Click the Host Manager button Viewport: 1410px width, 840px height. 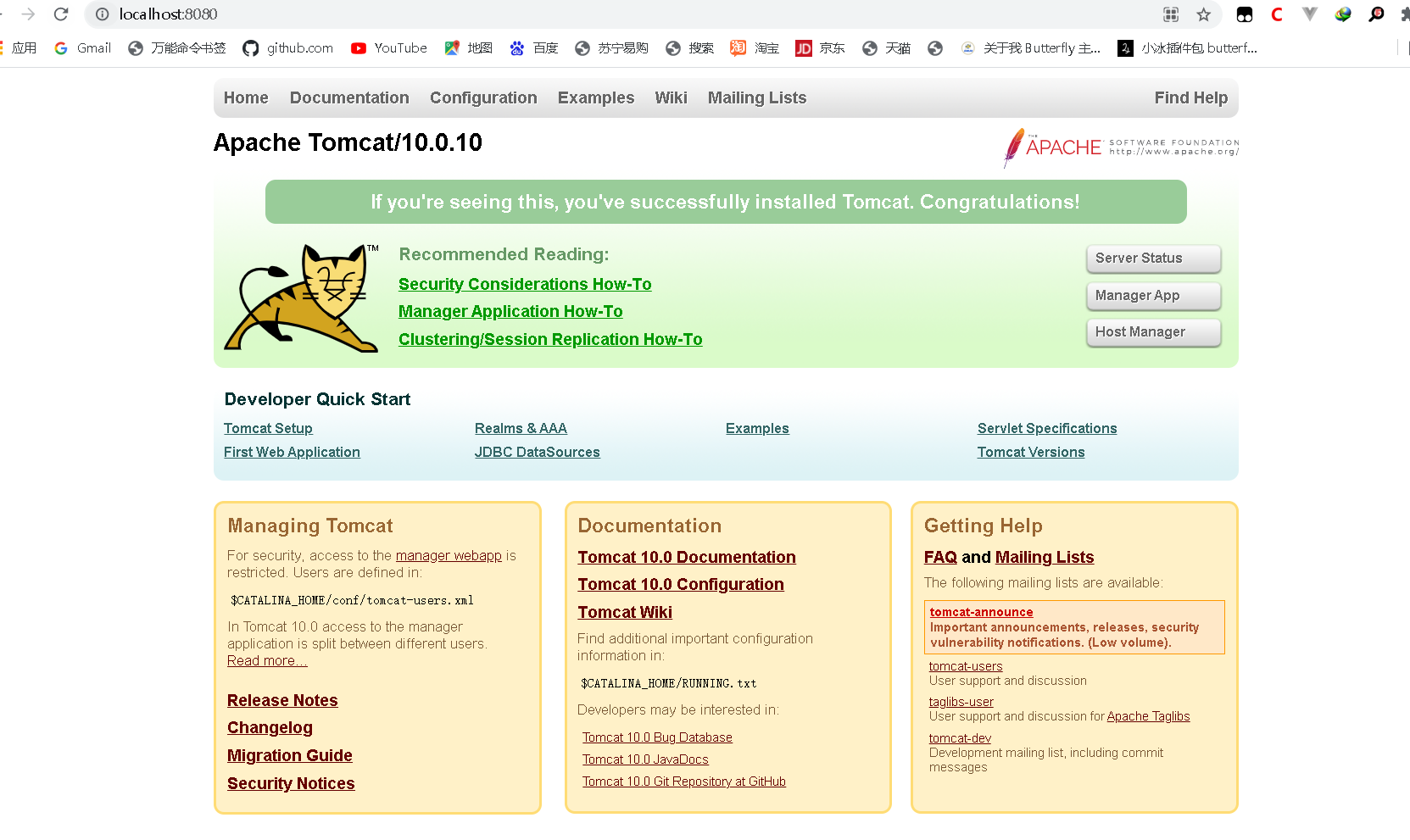(1153, 332)
